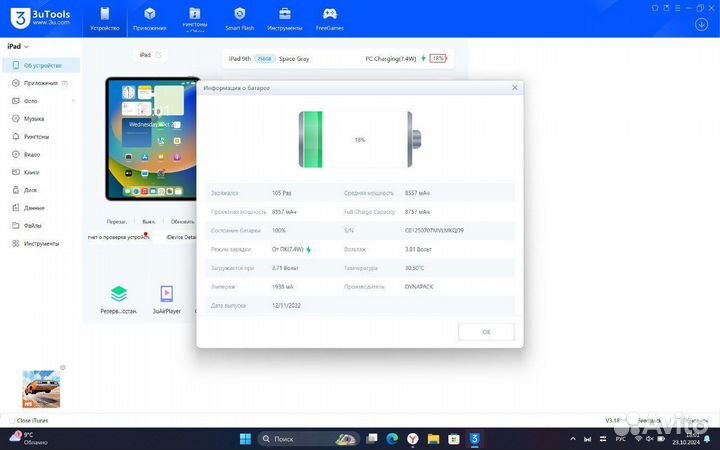
Task: Click the 18% battery level indicator
Action: point(438,59)
